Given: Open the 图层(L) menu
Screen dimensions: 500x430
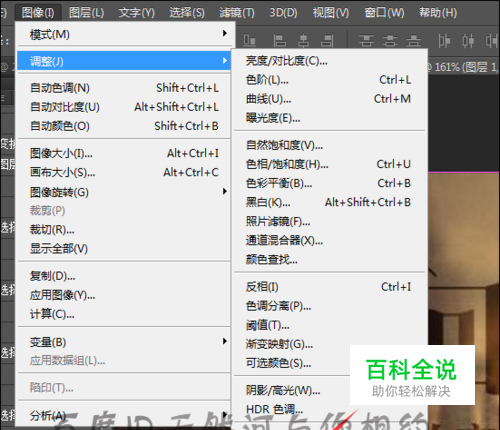Looking at the screenshot, I should (86, 13).
